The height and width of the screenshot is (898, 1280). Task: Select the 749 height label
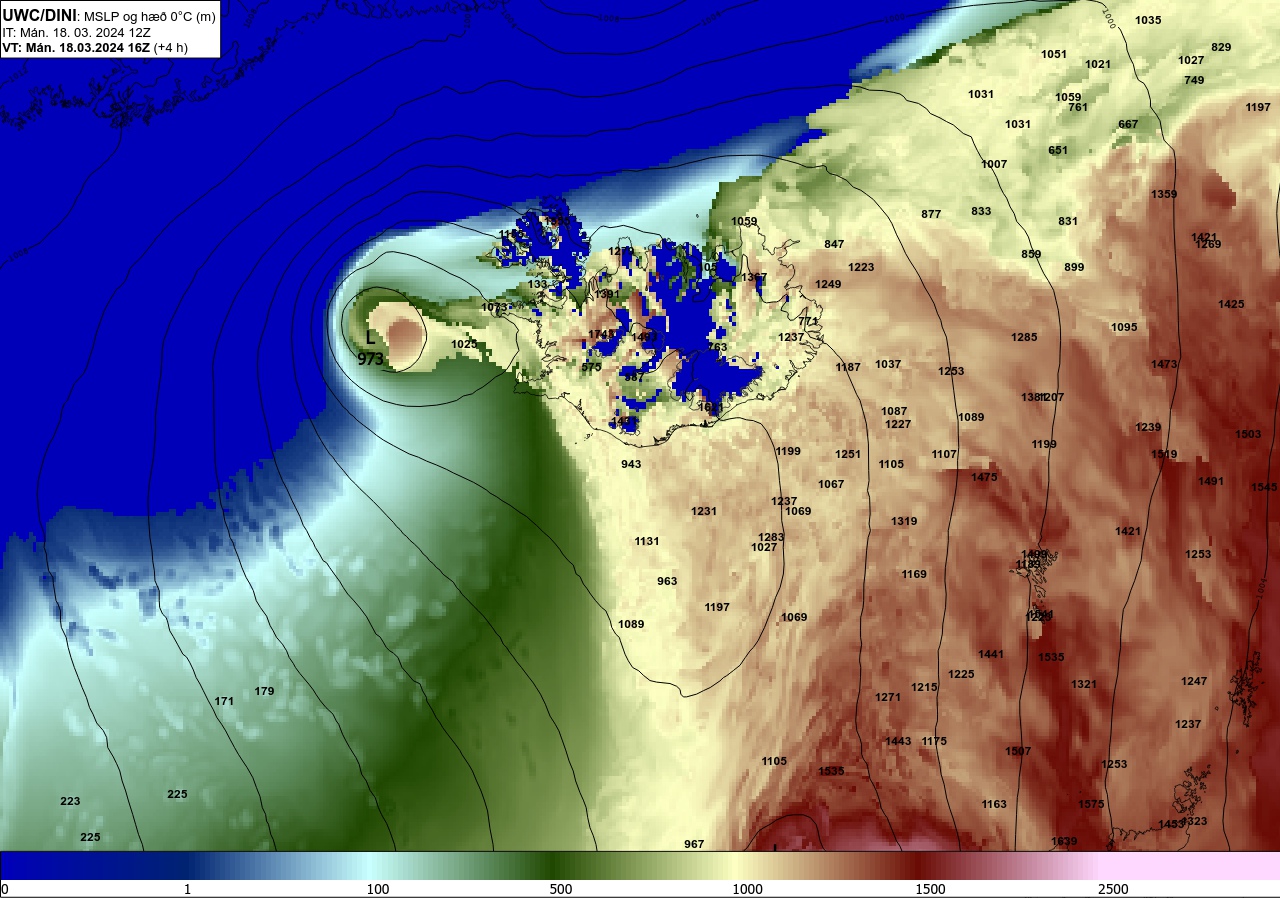[1194, 80]
